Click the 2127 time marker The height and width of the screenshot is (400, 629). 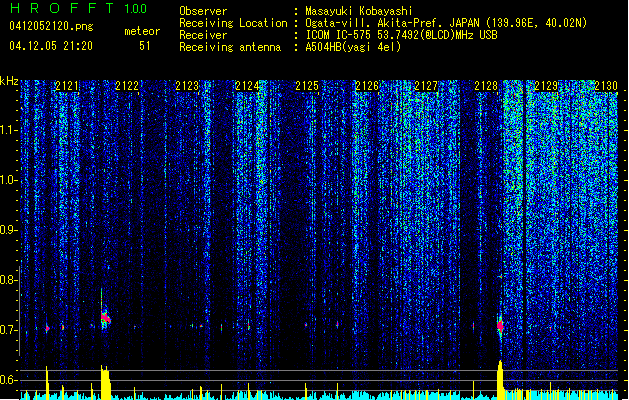click(426, 86)
